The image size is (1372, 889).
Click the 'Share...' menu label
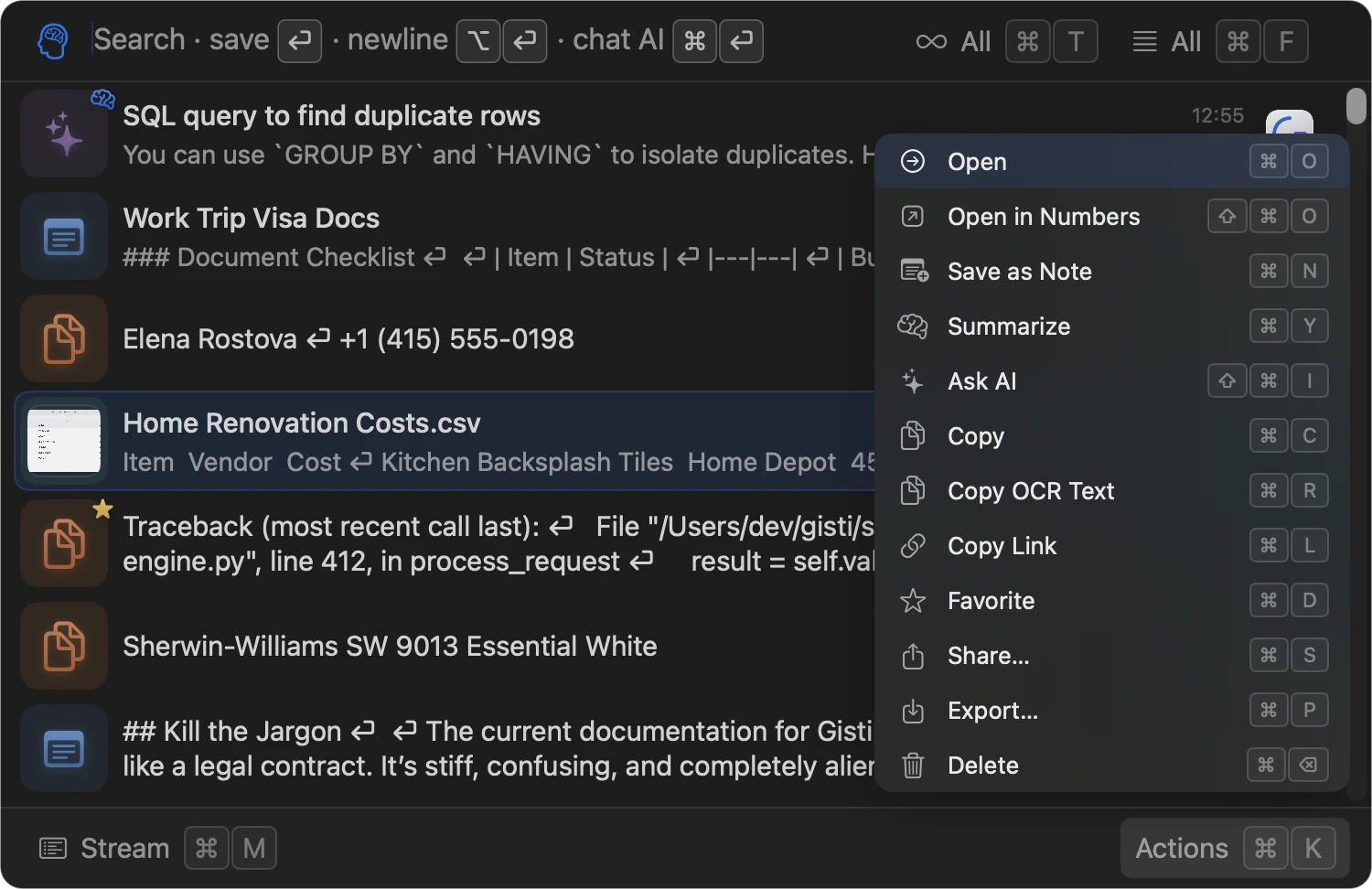pos(989,656)
